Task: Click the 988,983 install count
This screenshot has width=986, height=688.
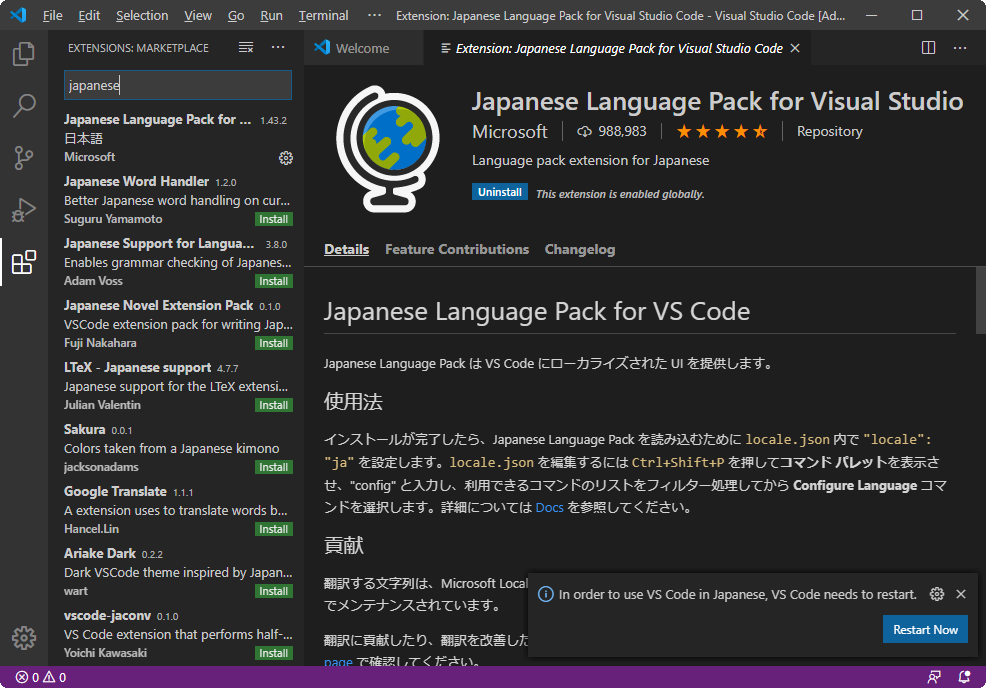Action: [612, 131]
